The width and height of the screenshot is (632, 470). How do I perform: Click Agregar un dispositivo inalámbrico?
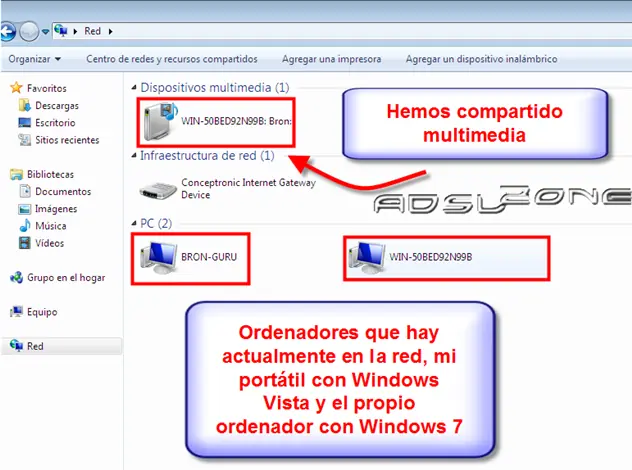coord(481,59)
